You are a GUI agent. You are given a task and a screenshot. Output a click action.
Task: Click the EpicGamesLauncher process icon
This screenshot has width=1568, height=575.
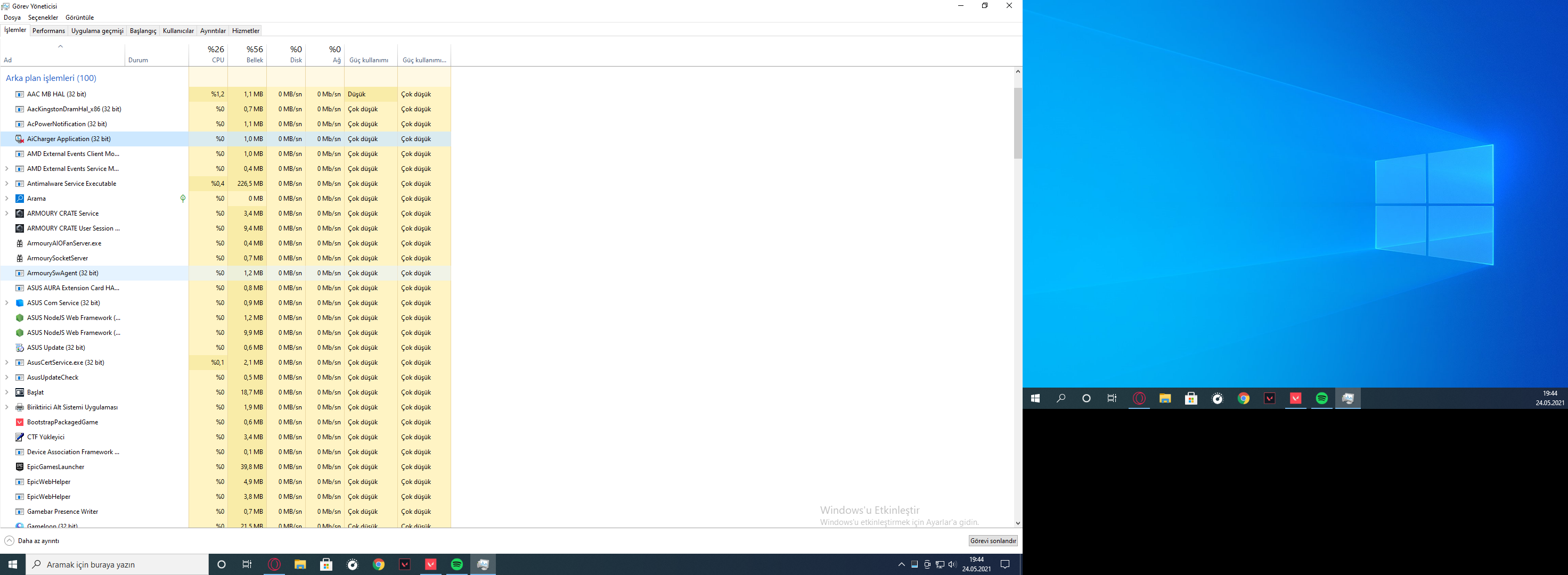point(20,467)
